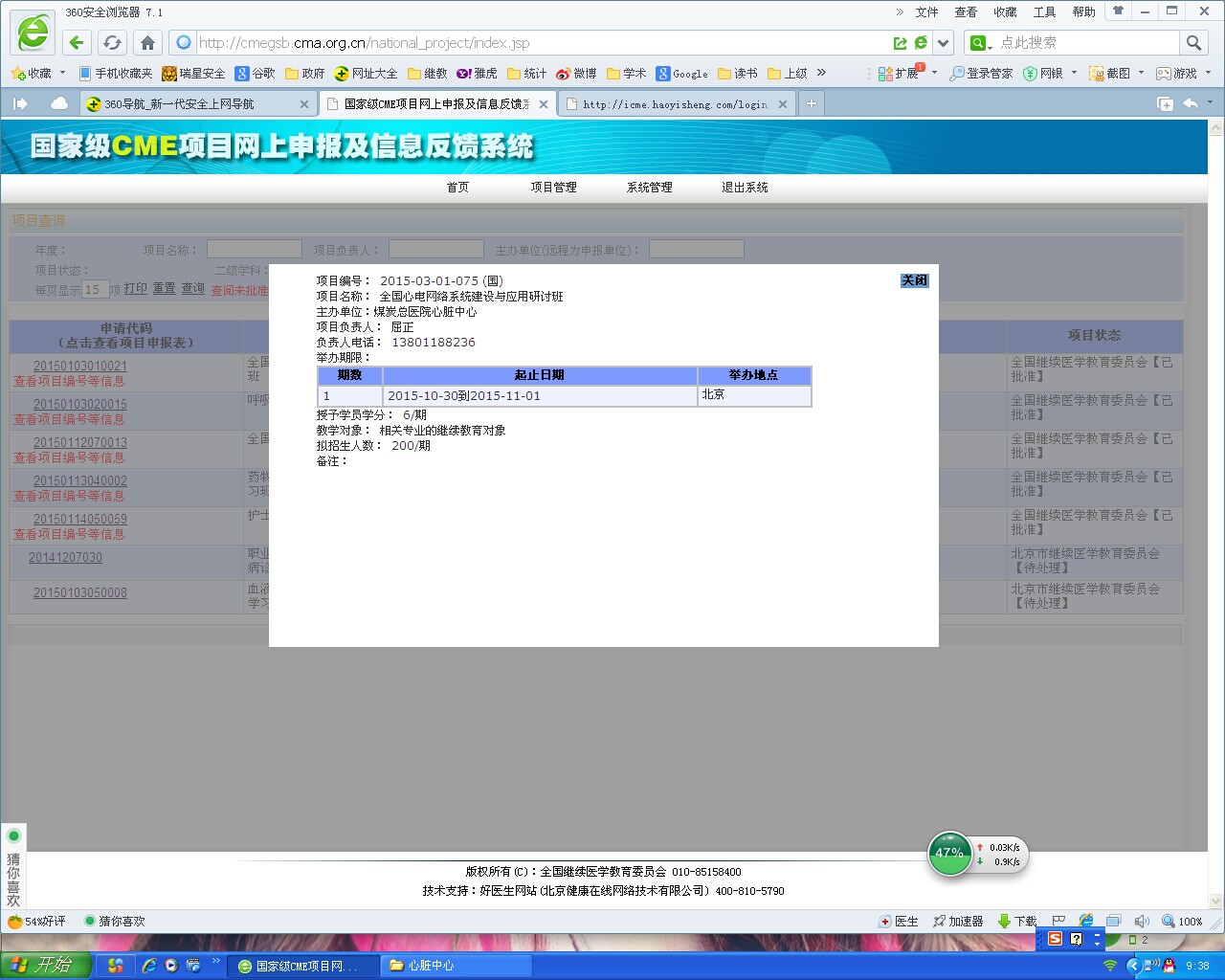
Task: Open the 下载 download manager in status bar
Action: [x=1017, y=921]
